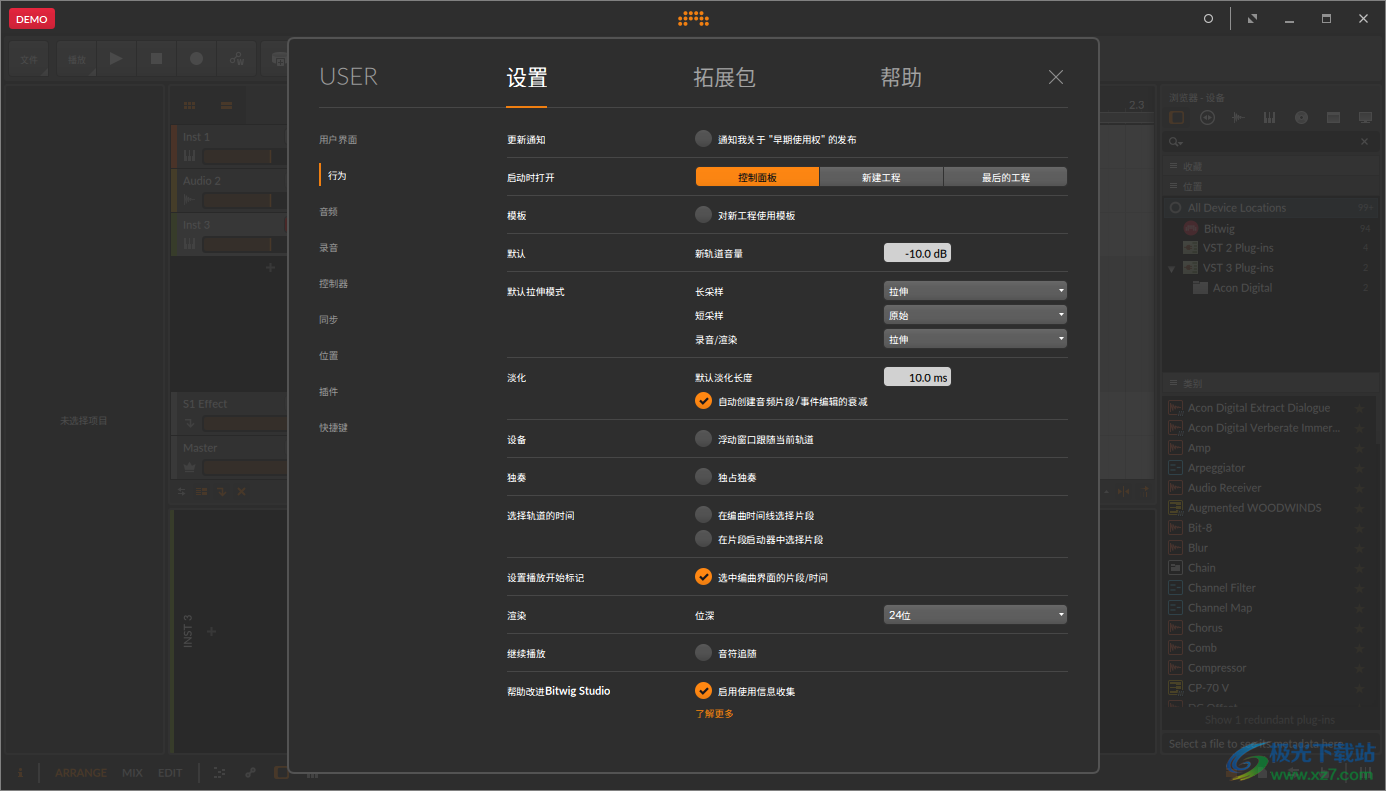The width and height of the screenshot is (1386, 791).
Task: Collapse the VST 3 Plug-ins tree entry
Action: pyautogui.click(x=1172, y=267)
